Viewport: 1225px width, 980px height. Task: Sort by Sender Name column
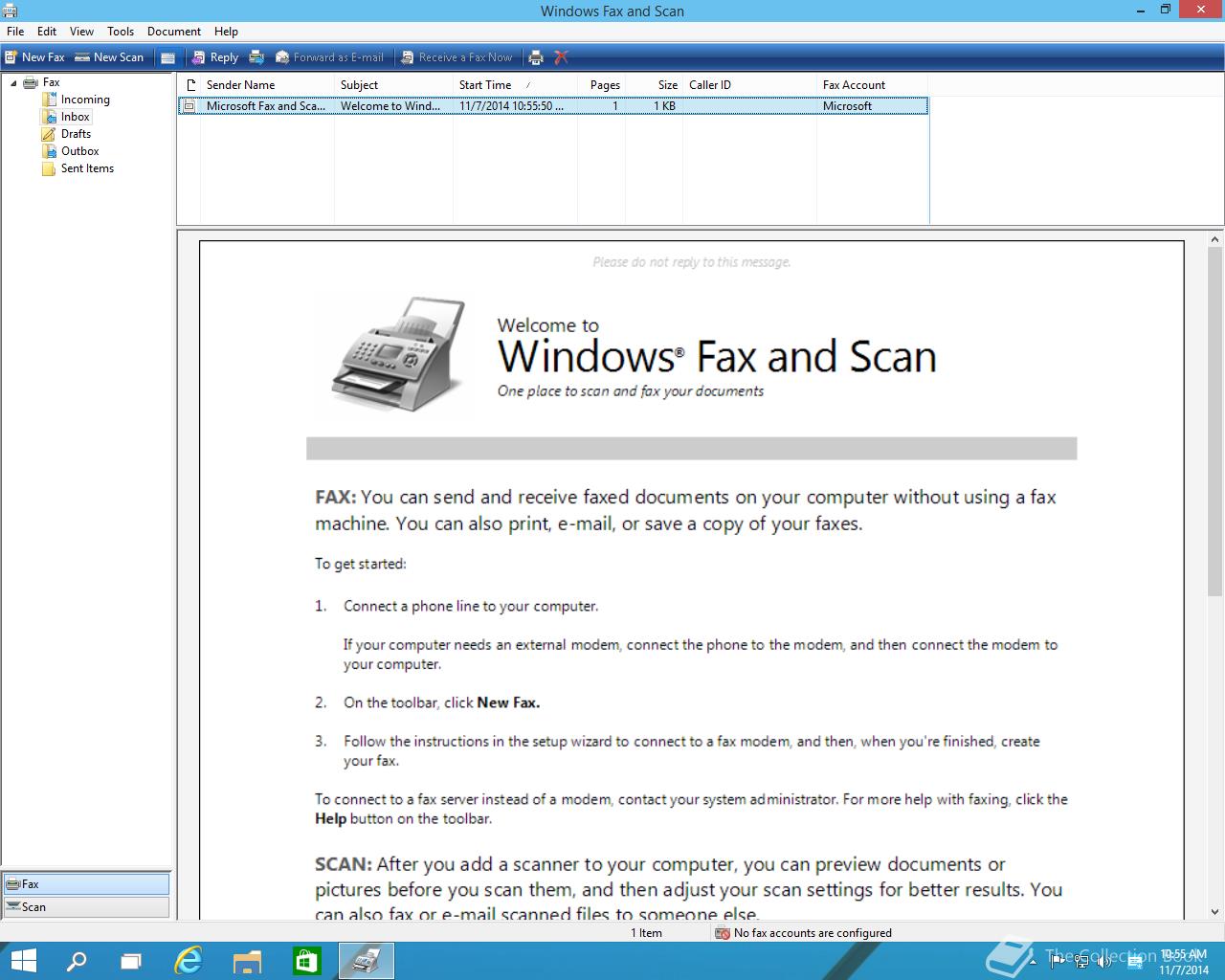[267, 85]
